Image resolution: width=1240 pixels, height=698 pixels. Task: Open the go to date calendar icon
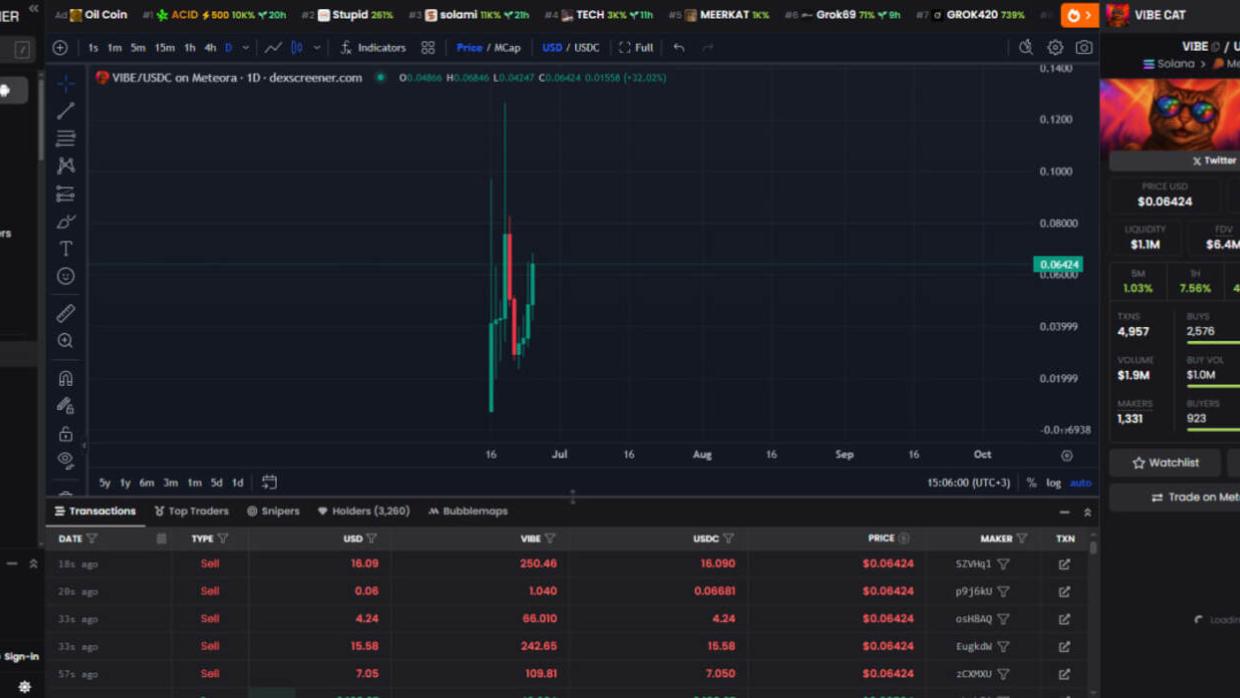tap(269, 482)
